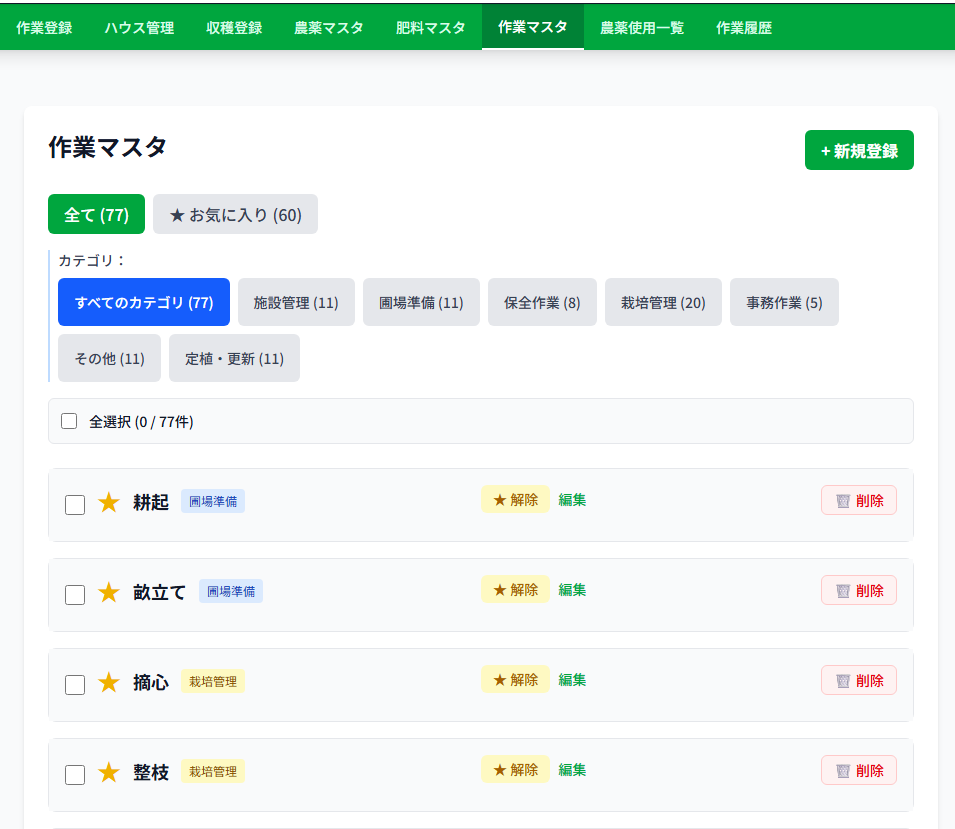
Task: Select the checkbox for the 摘心 row
Action: click(75, 685)
